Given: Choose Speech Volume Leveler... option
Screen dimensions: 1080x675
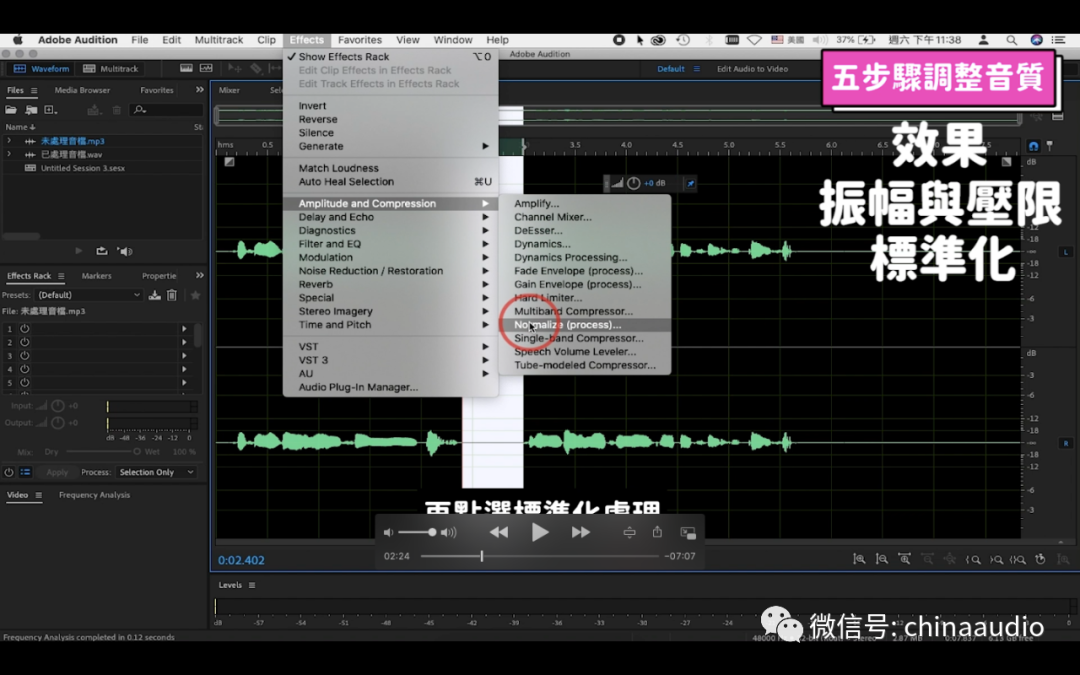Looking at the screenshot, I should click(x=585, y=351).
